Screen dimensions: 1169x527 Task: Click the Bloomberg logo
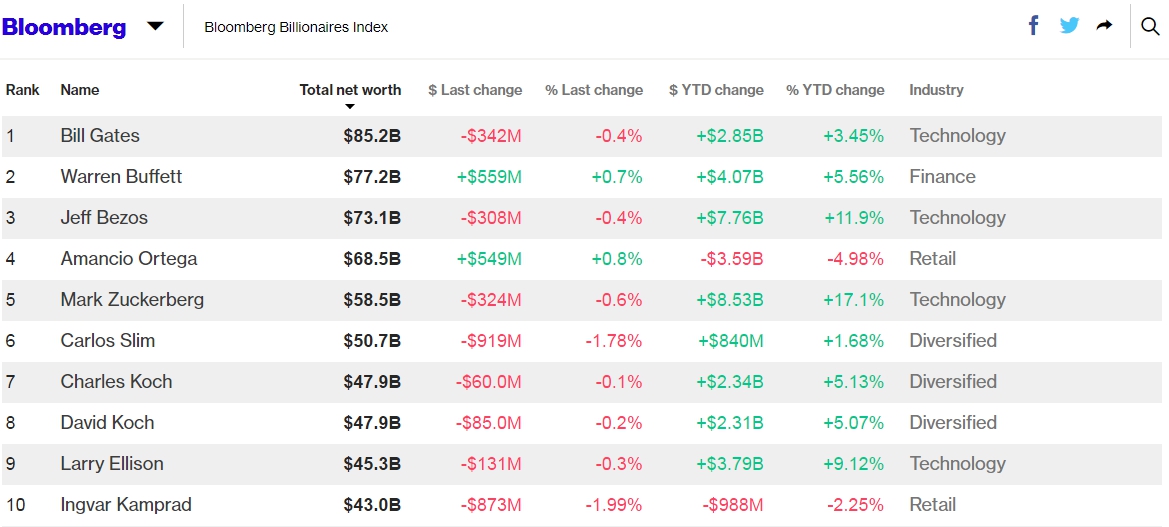point(64,28)
